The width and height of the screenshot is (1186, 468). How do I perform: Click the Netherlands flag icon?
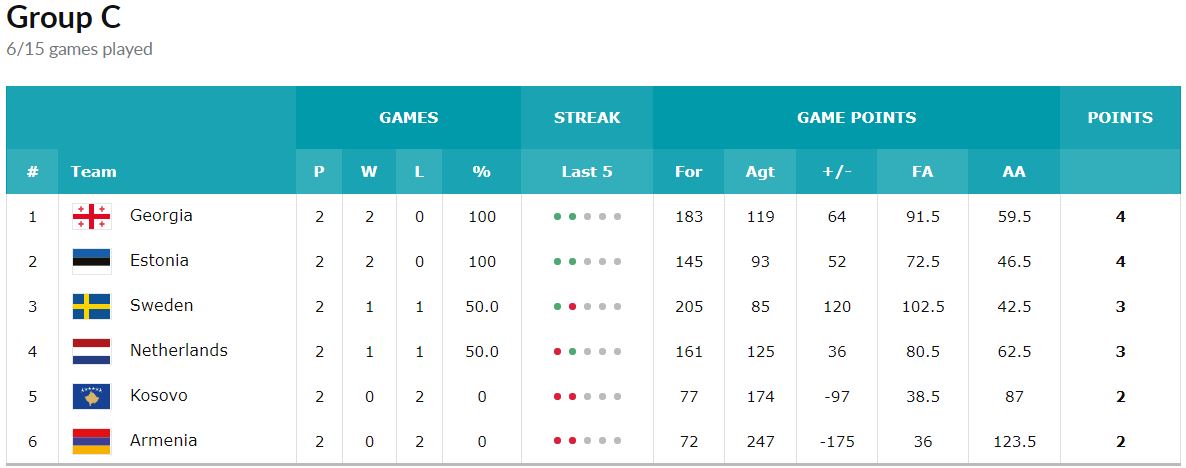coord(92,352)
